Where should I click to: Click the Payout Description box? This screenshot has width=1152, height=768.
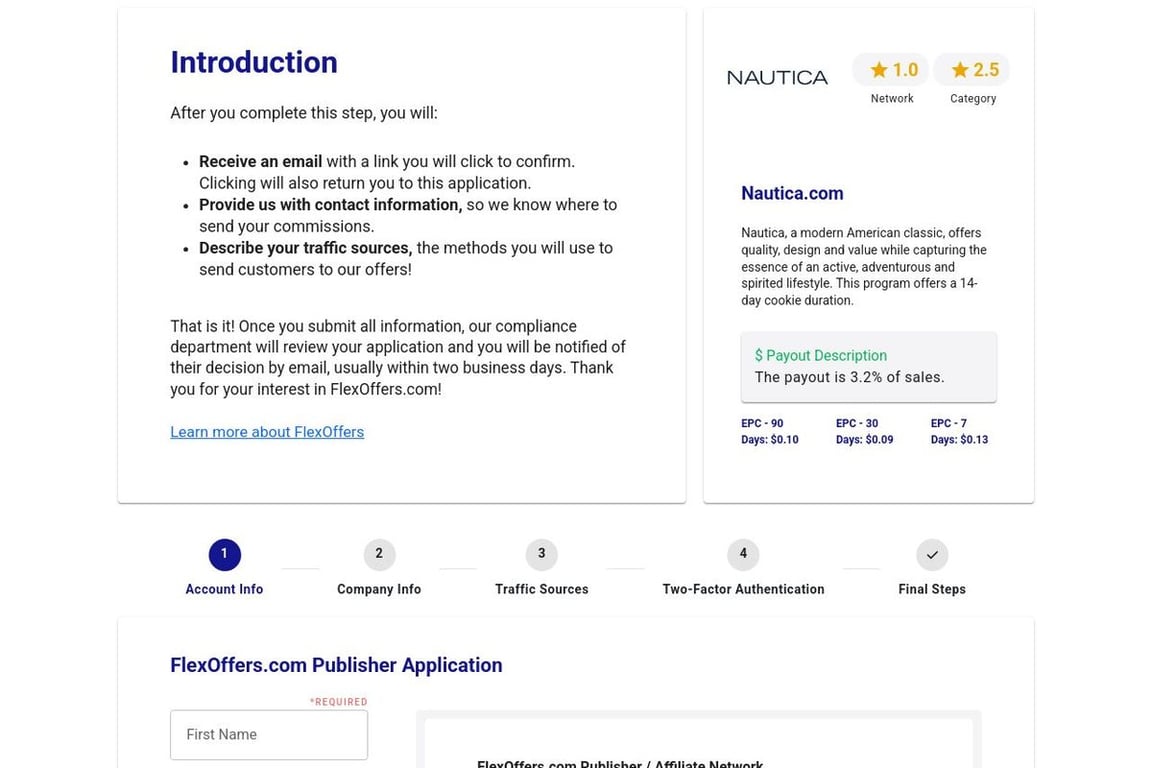(868, 367)
